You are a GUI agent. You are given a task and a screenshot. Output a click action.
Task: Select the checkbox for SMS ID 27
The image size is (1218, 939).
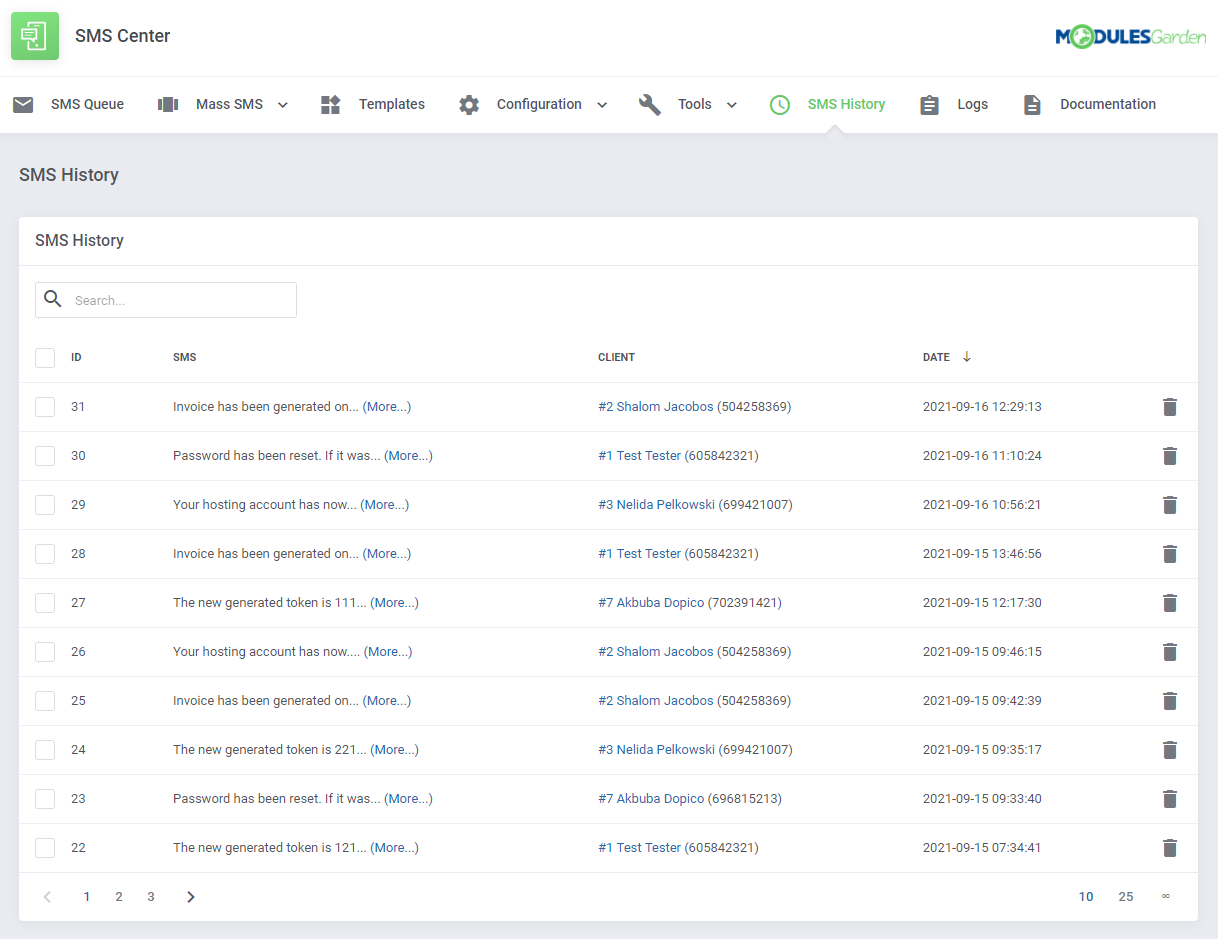pyautogui.click(x=45, y=603)
